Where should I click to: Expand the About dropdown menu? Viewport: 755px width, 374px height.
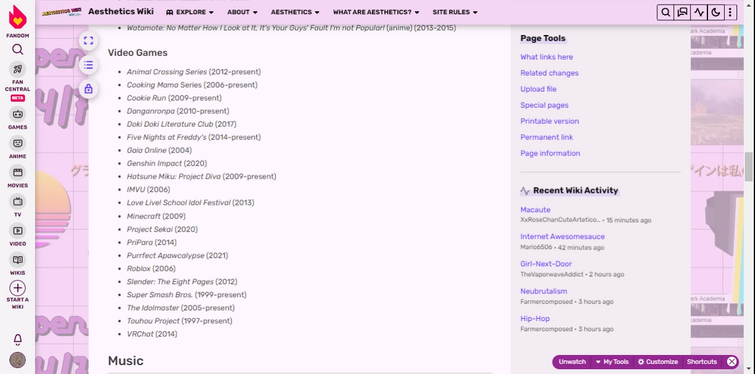[x=242, y=12]
